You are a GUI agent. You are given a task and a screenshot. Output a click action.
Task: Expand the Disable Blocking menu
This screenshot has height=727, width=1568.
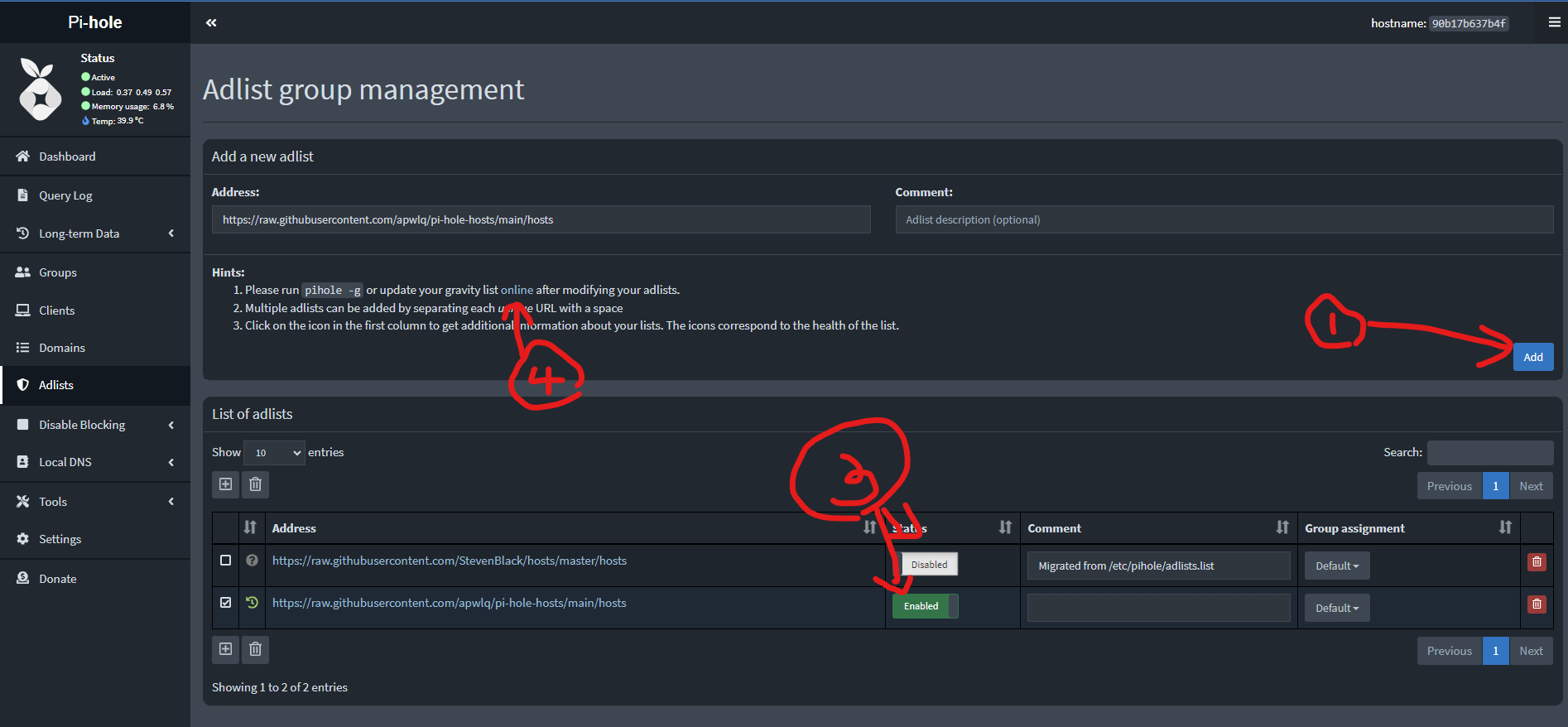(x=95, y=425)
